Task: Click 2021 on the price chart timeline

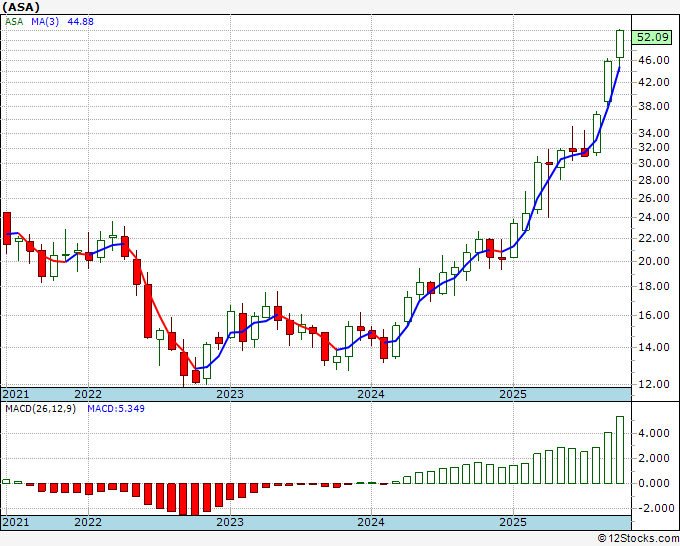Action: point(16,394)
